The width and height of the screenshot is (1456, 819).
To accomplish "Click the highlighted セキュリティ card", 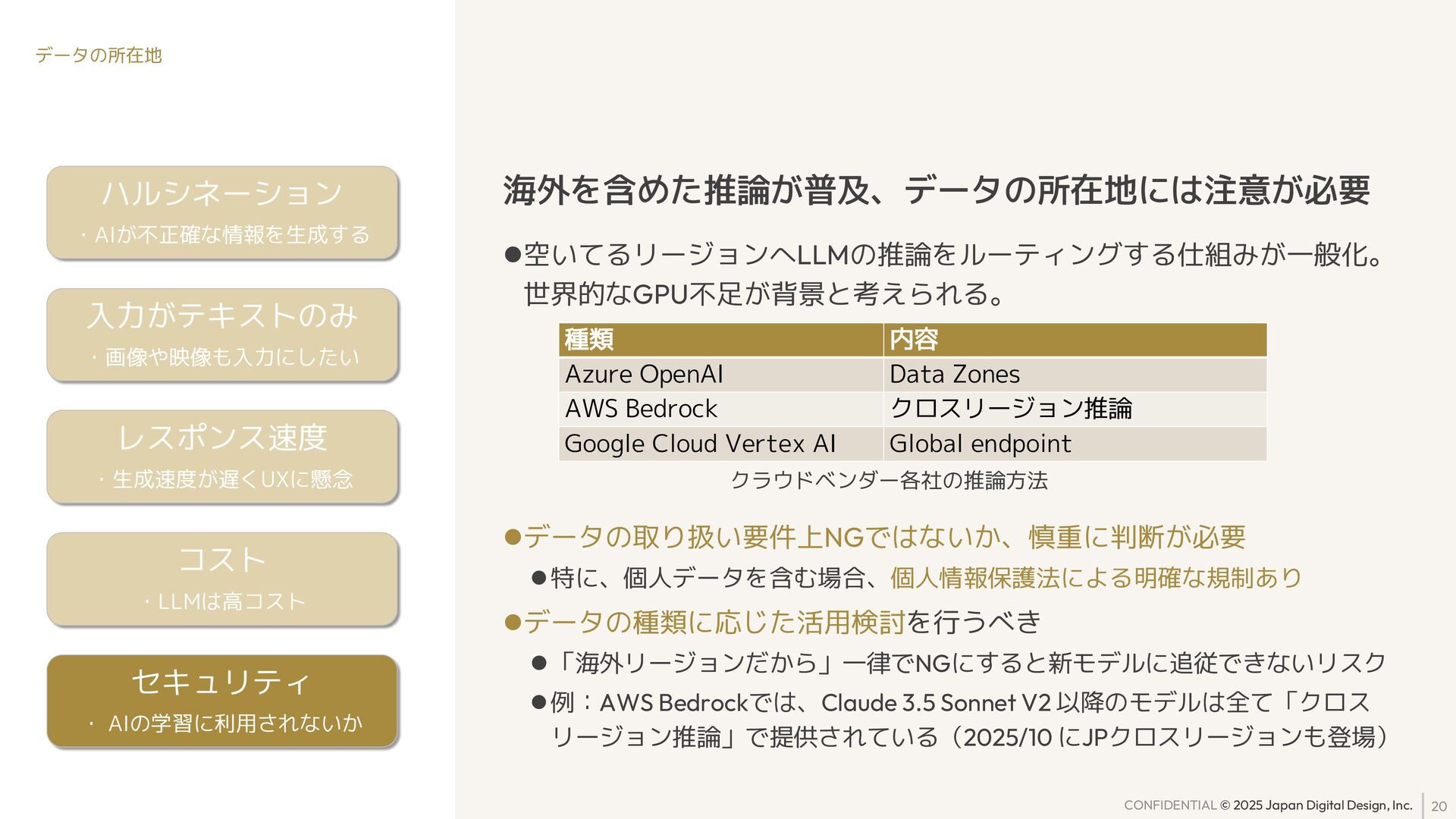I will (222, 701).
